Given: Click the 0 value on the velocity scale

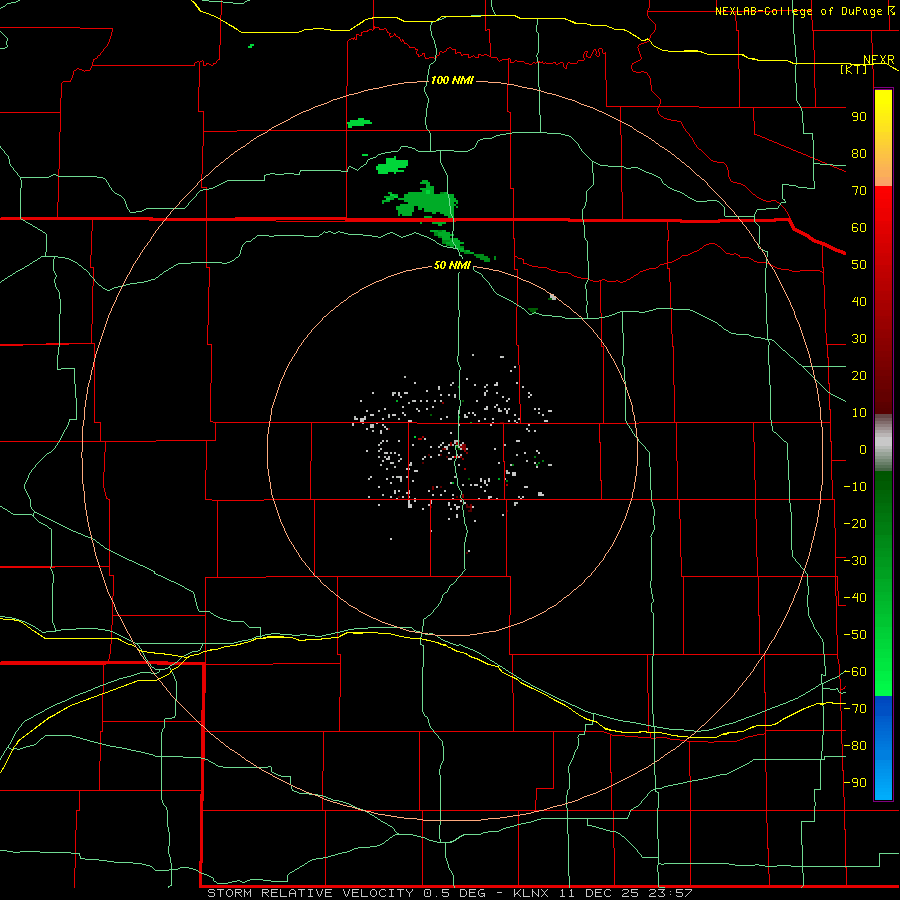Looking at the screenshot, I should [x=863, y=450].
